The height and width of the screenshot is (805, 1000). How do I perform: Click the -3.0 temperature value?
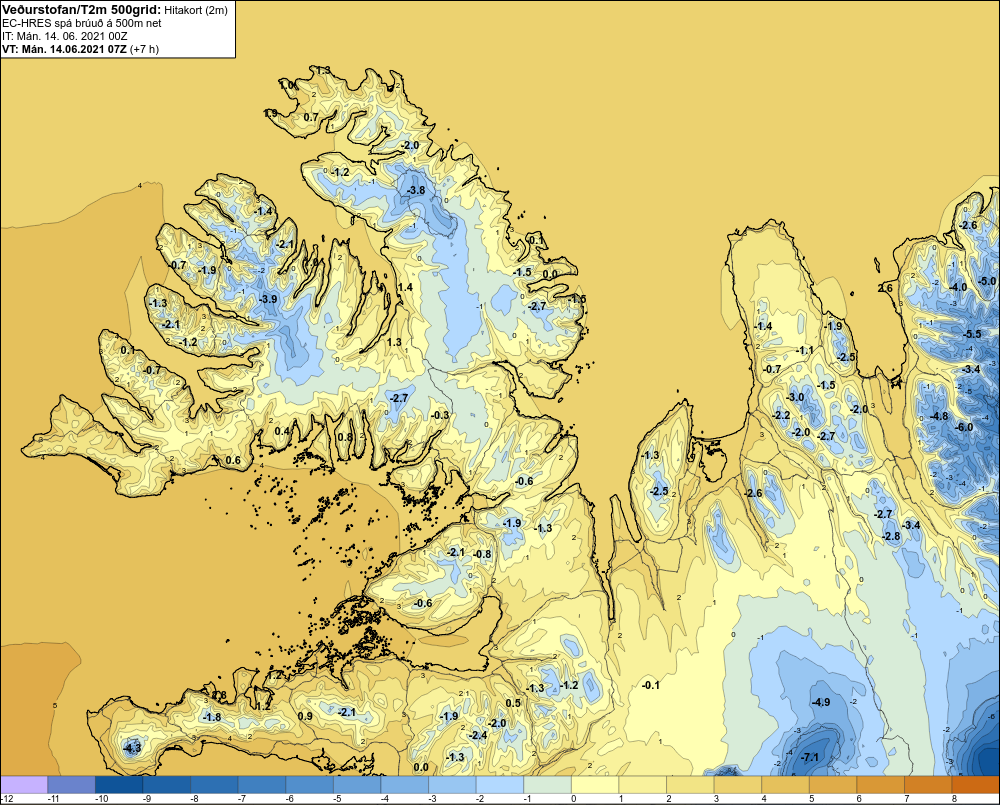coord(795,397)
